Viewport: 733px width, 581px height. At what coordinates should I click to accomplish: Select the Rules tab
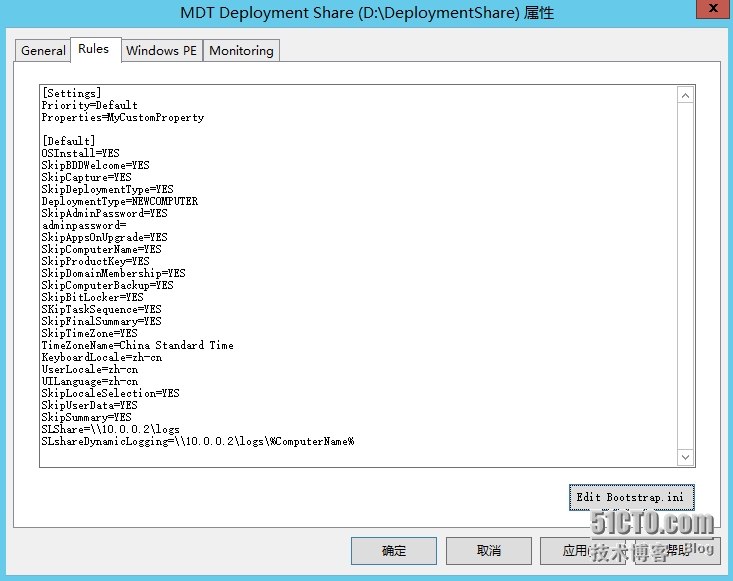click(x=95, y=50)
